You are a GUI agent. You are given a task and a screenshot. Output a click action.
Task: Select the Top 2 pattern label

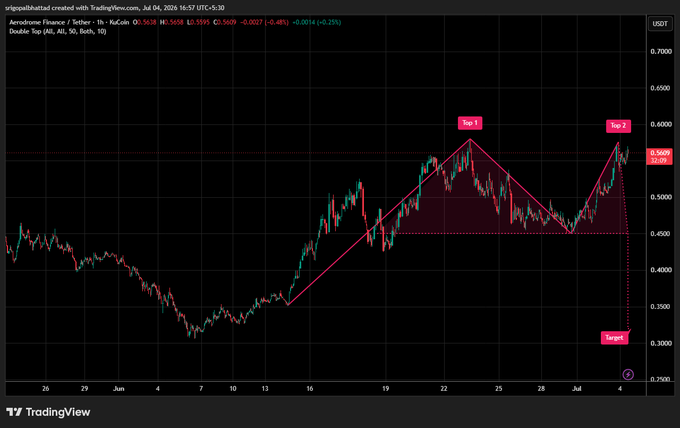(x=618, y=126)
